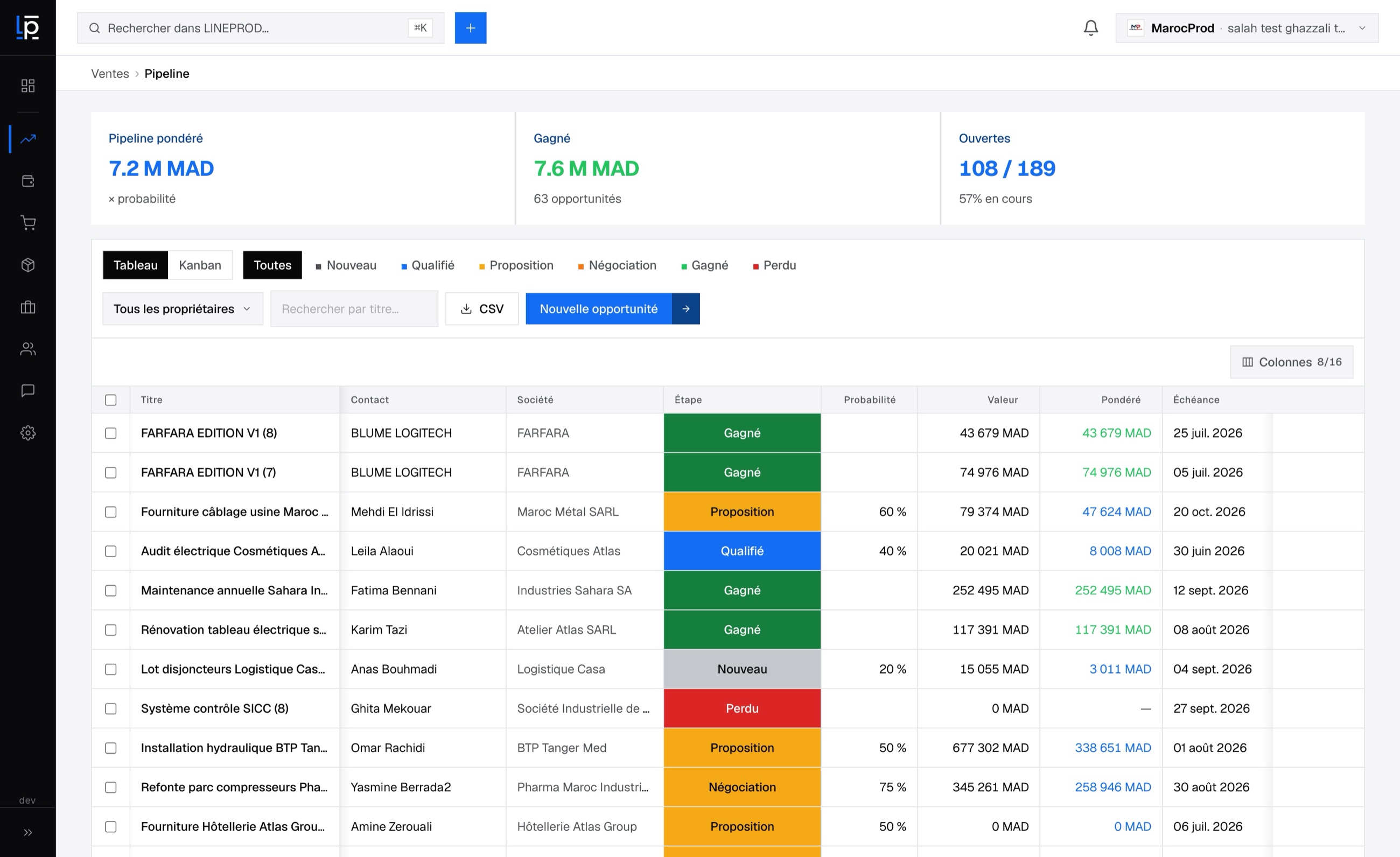
Task: Sort by the Échéance column header
Action: 1196,400
